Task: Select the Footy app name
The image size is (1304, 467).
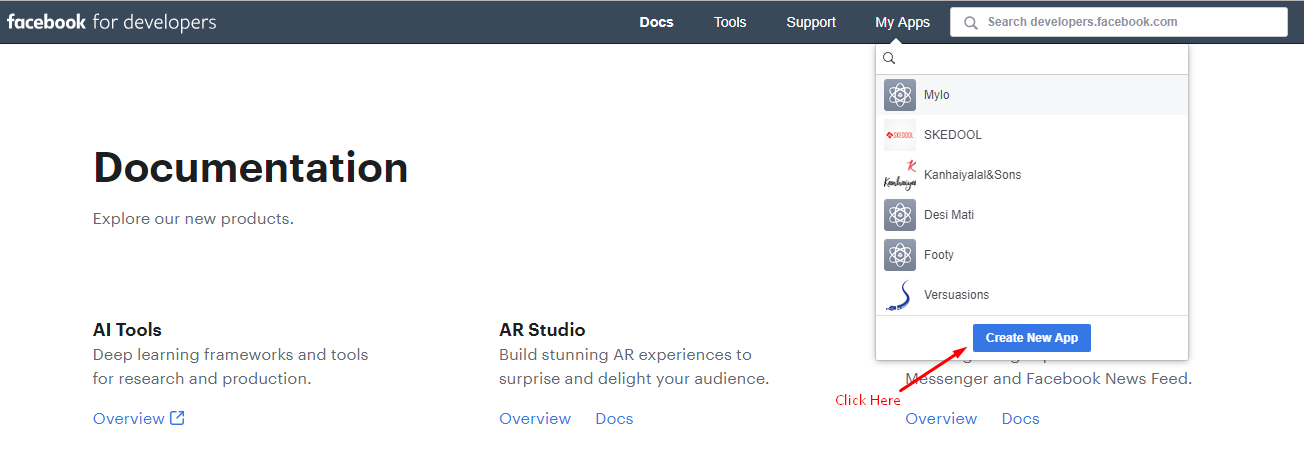Action: click(x=939, y=255)
